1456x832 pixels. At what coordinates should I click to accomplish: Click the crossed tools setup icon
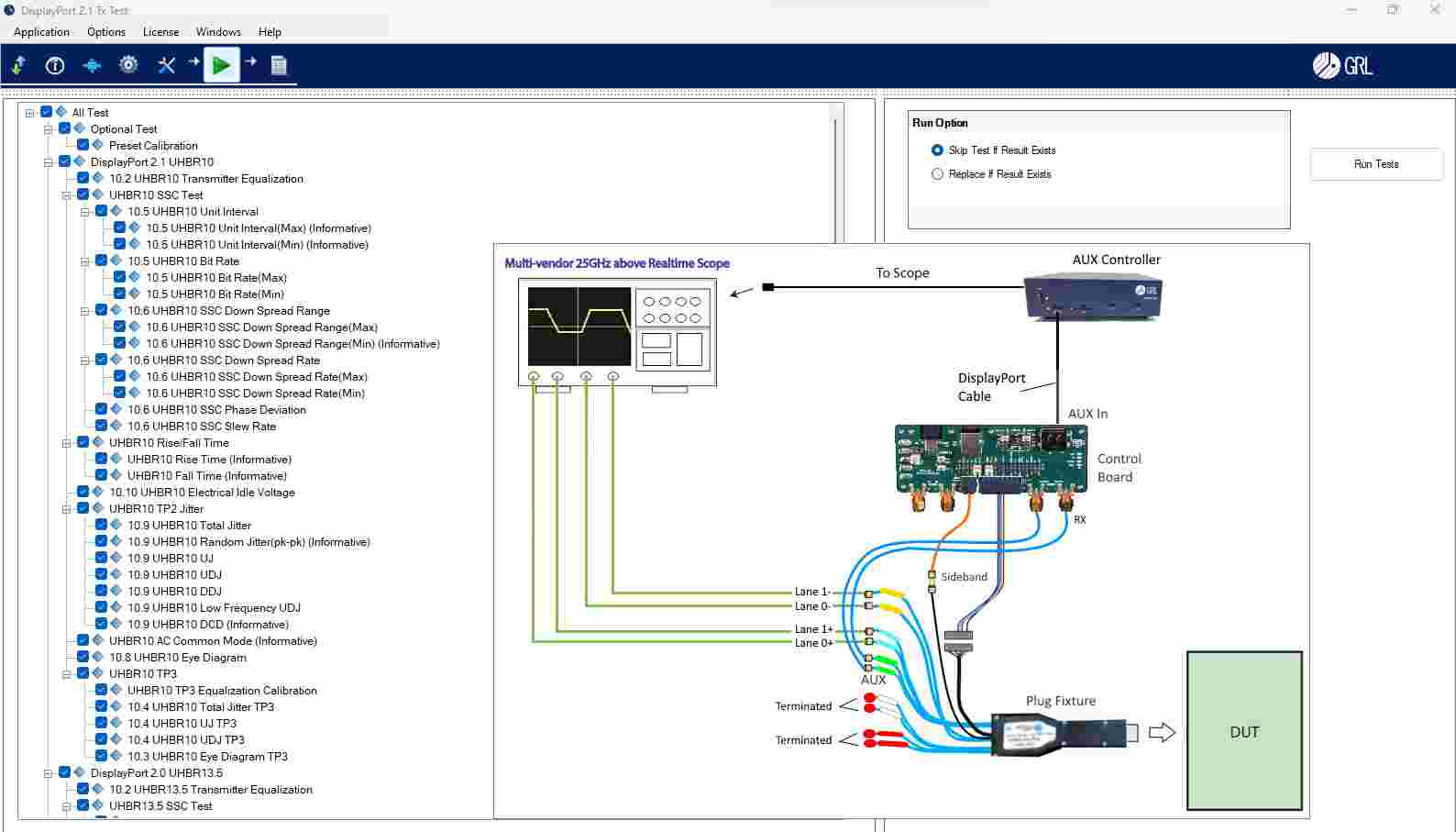pos(166,65)
